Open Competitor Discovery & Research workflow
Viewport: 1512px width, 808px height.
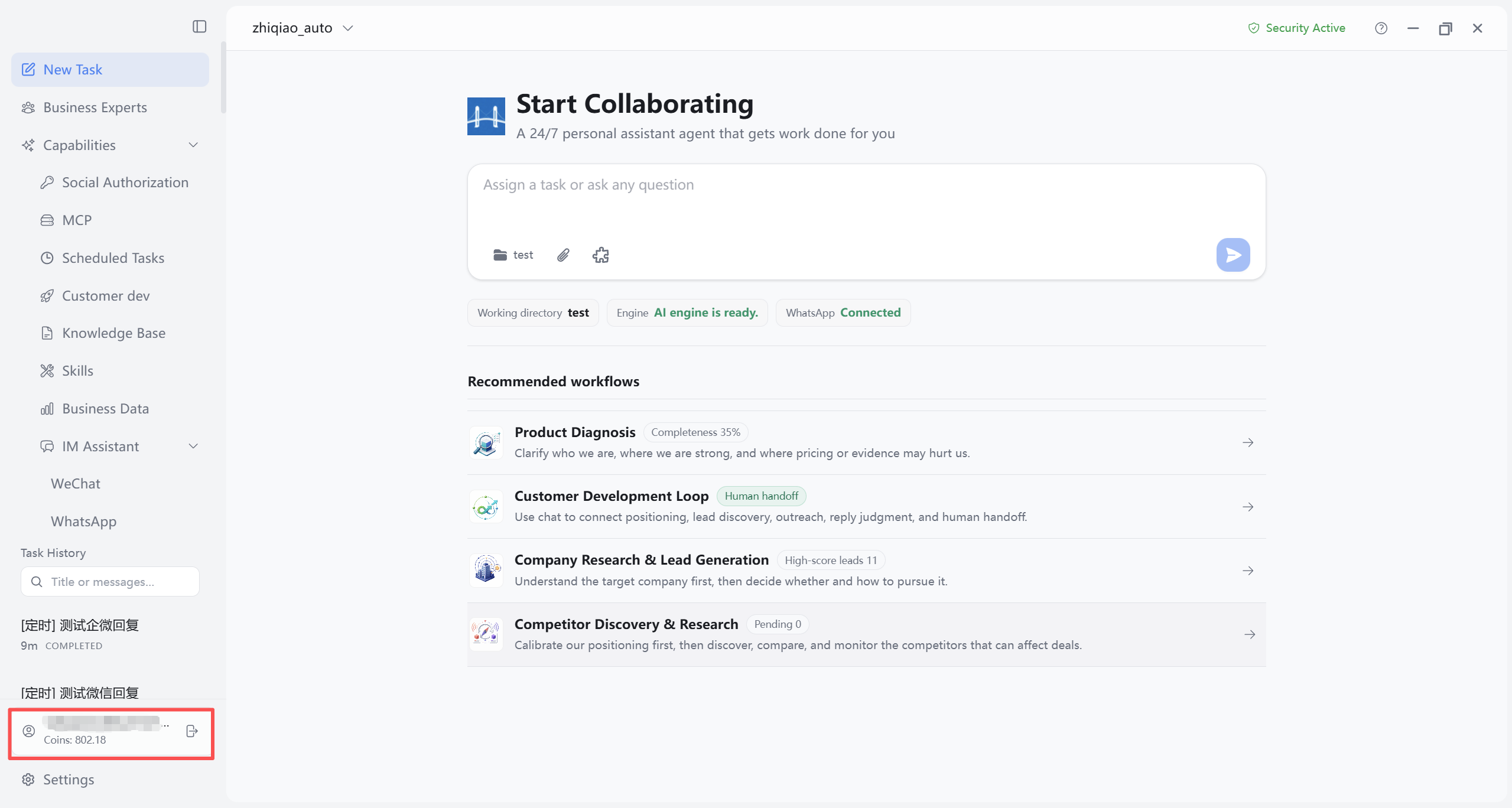[866, 634]
